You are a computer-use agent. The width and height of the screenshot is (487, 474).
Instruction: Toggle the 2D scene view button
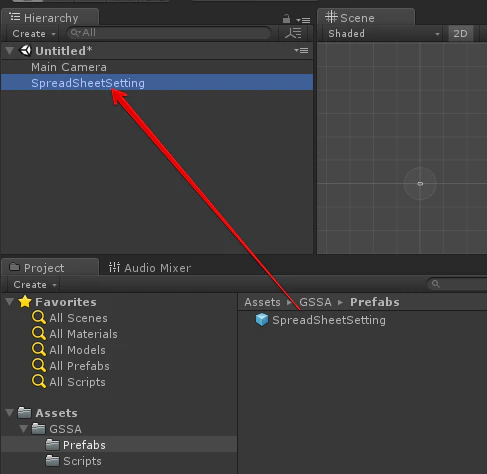(x=460, y=33)
